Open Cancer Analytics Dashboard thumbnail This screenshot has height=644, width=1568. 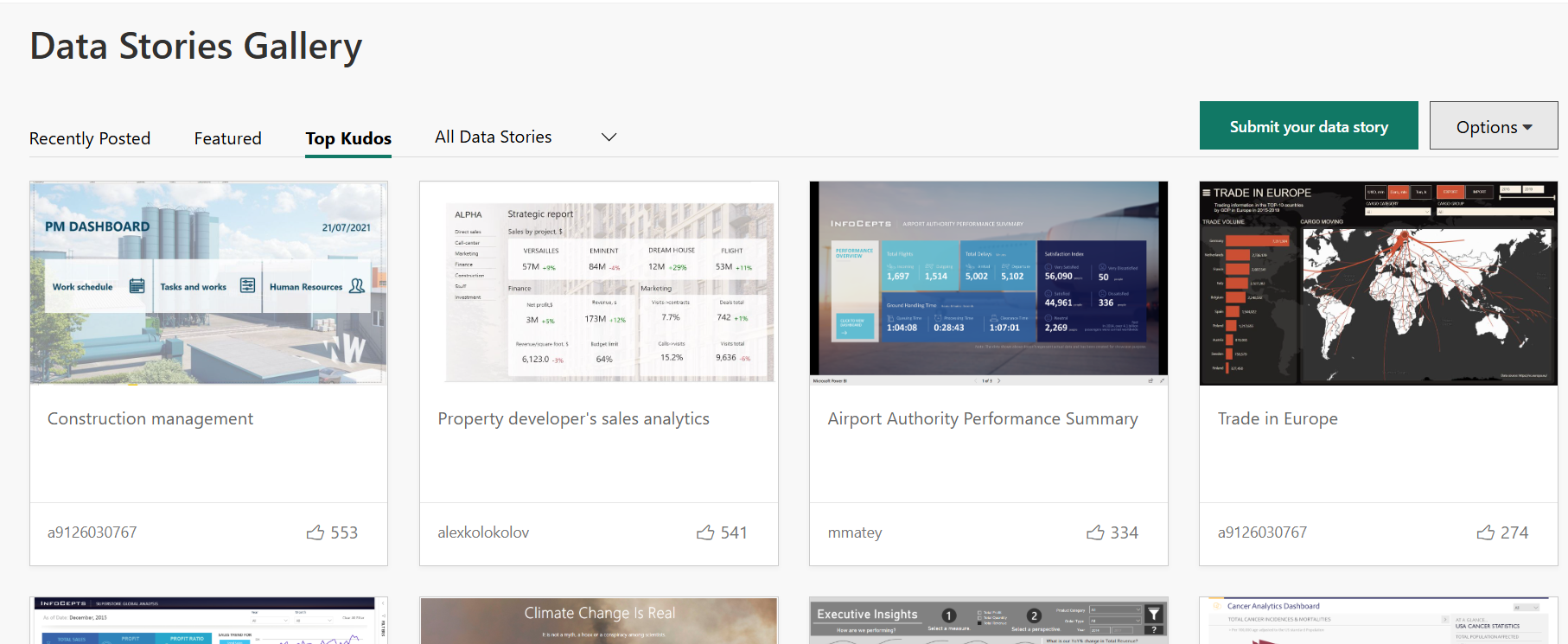click(1379, 621)
